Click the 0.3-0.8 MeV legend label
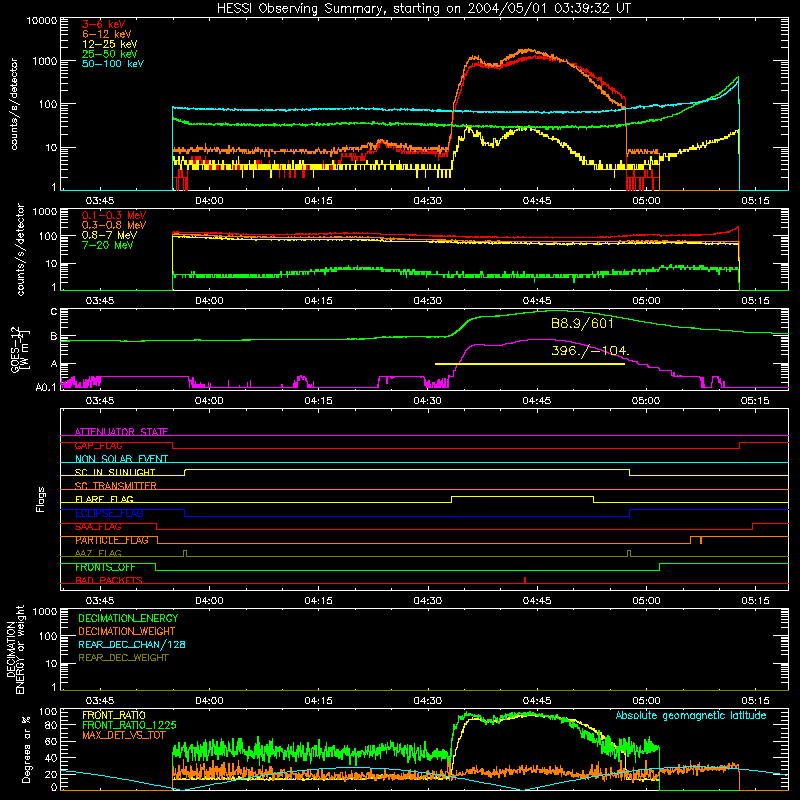800x800 pixels. pyautogui.click(x=114, y=225)
